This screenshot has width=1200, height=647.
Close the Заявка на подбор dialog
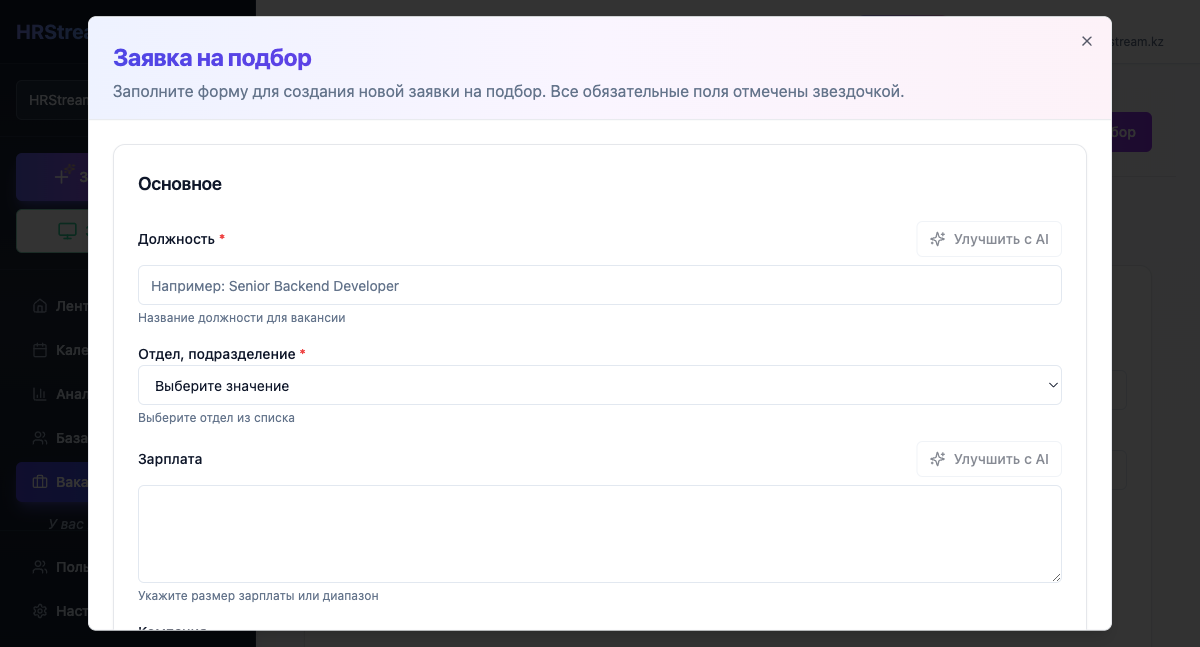1086,41
